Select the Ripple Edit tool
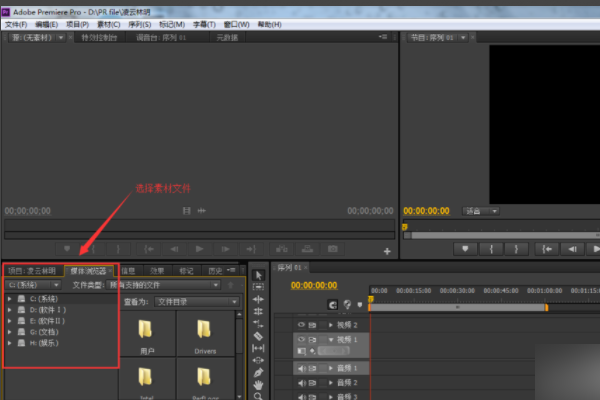 tap(258, 299)
